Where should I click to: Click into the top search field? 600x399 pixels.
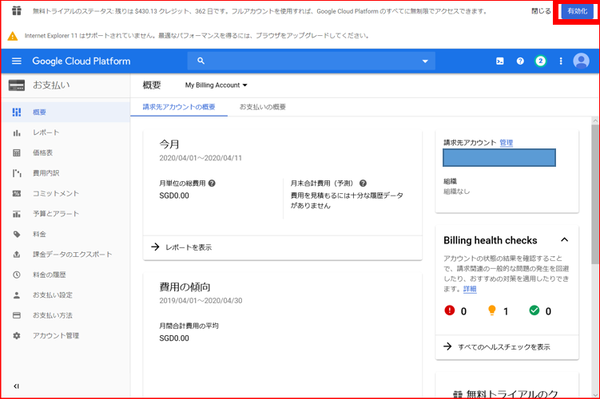[311, 61]
